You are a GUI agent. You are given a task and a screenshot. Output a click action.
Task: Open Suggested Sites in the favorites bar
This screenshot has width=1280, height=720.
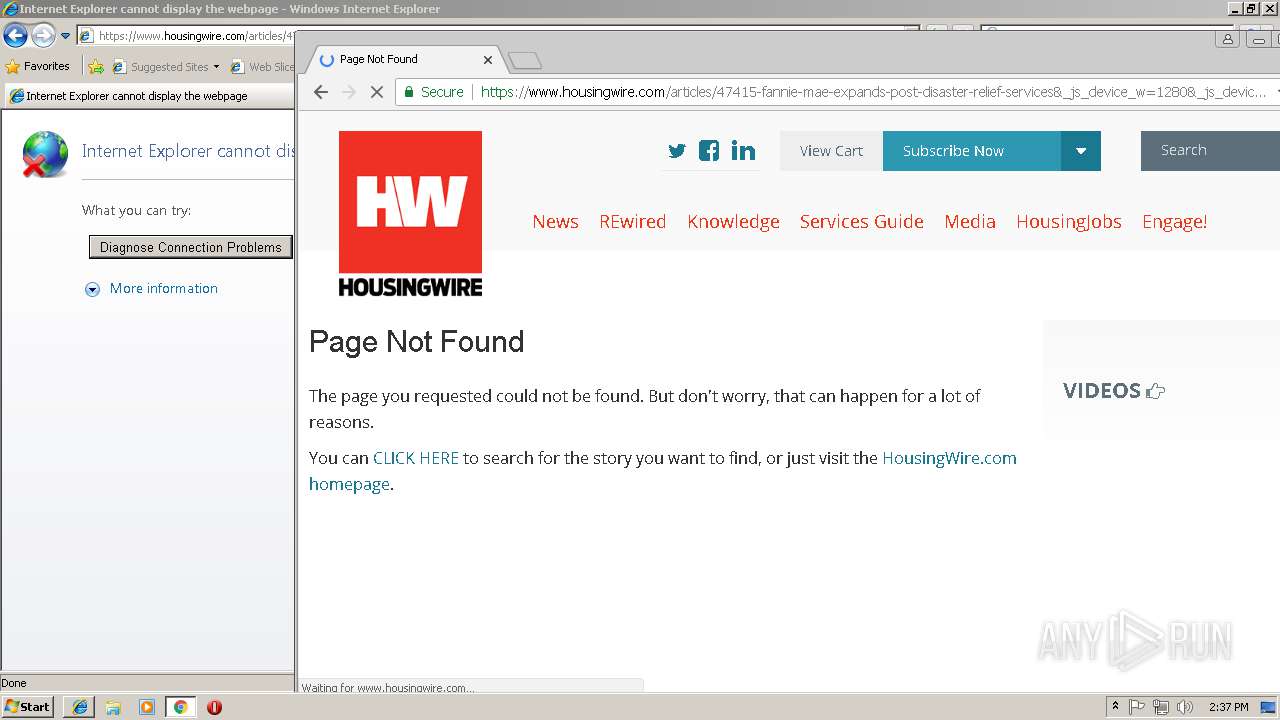[x=166, y=67]
